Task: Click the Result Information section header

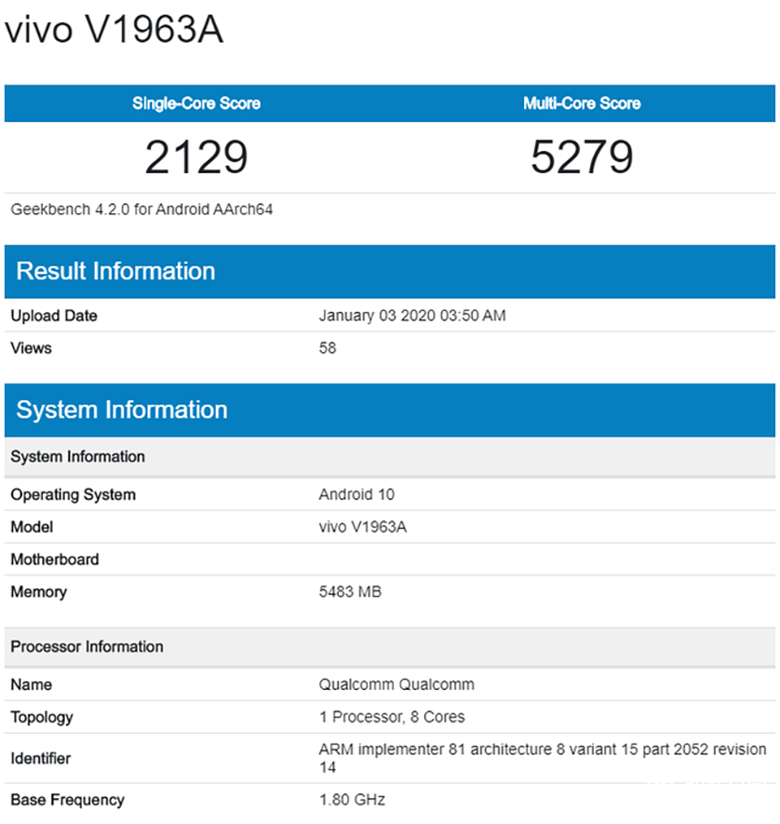Action: [116, 271]
